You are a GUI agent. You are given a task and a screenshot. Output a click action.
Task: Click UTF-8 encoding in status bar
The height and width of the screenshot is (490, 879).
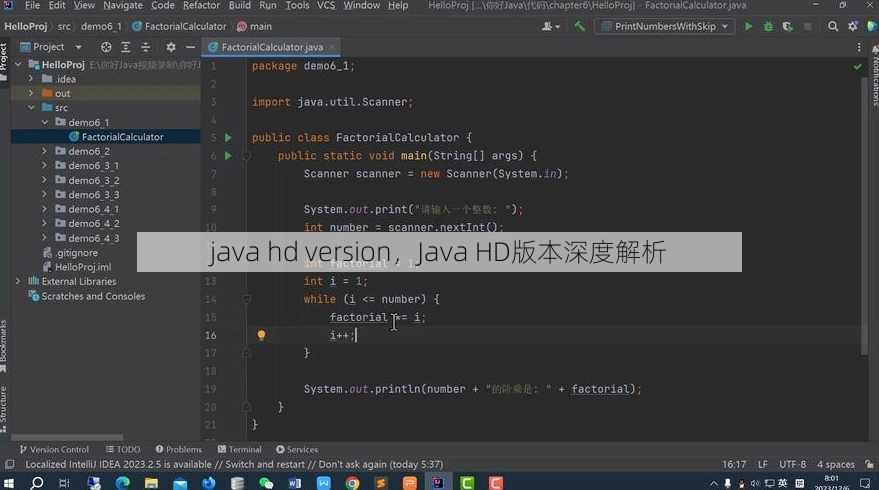(x=792, y=464)
